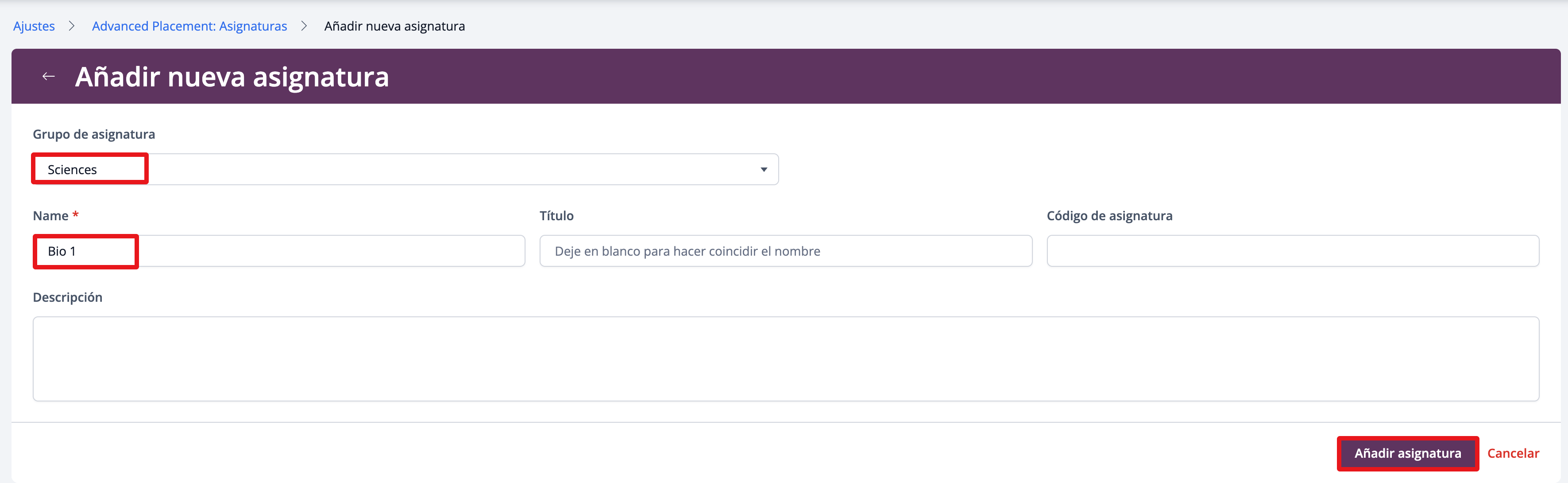Open the Sciences subject group selector
The height and width of the screenshot is (483, 1568).
pyautogui.click(x=405, y=169)
